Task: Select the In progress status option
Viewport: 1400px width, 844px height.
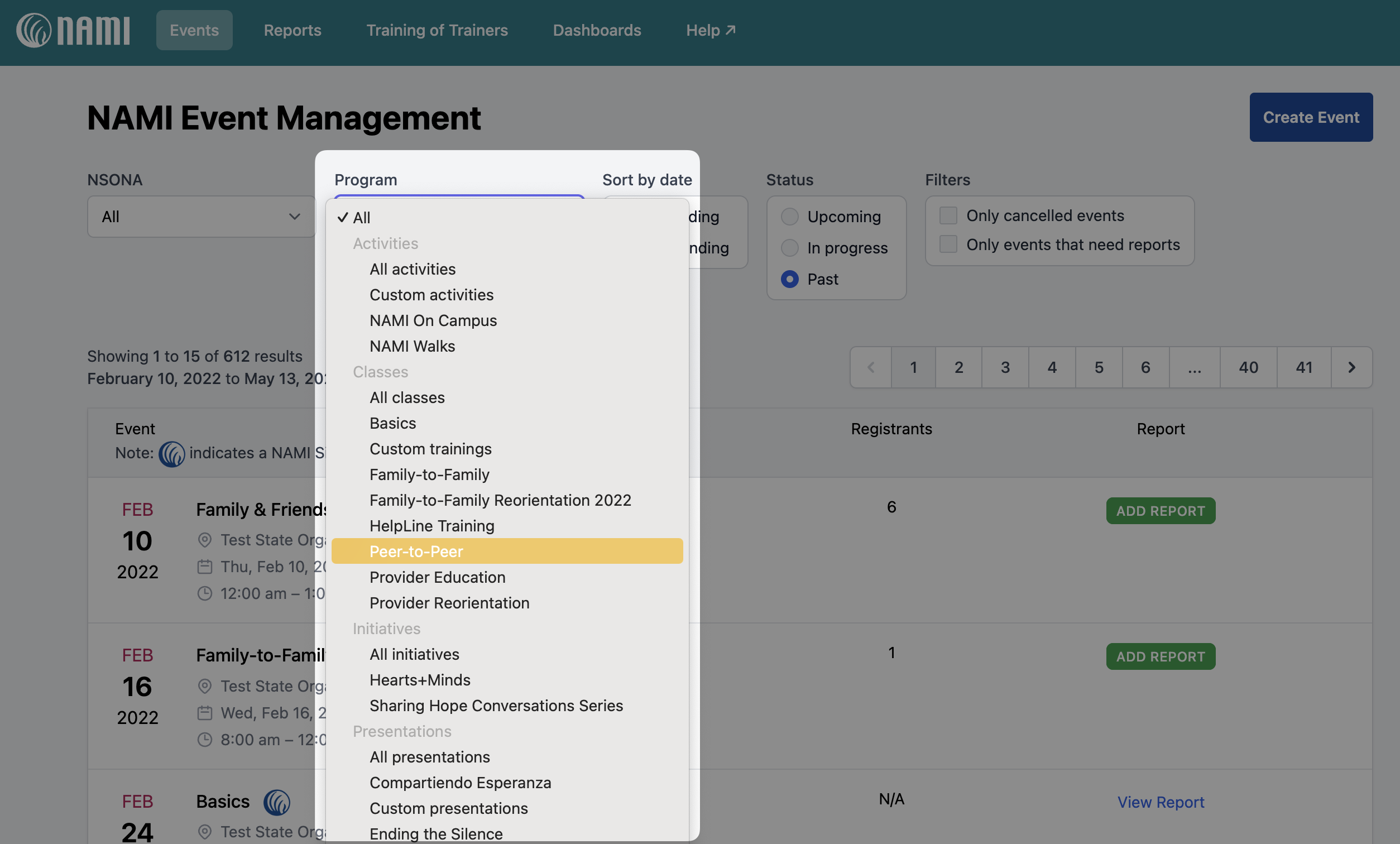Action: pyautogui.click(x=789, y=248)
